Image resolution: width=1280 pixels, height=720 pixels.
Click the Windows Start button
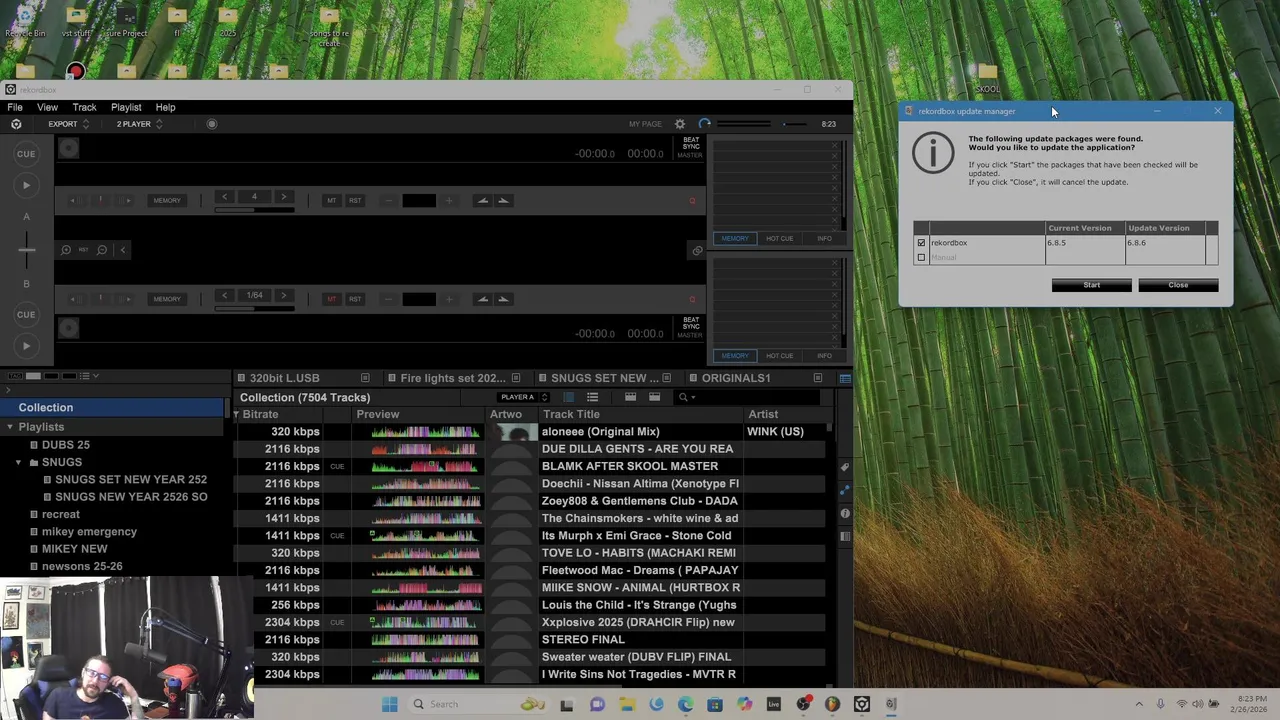389,704
